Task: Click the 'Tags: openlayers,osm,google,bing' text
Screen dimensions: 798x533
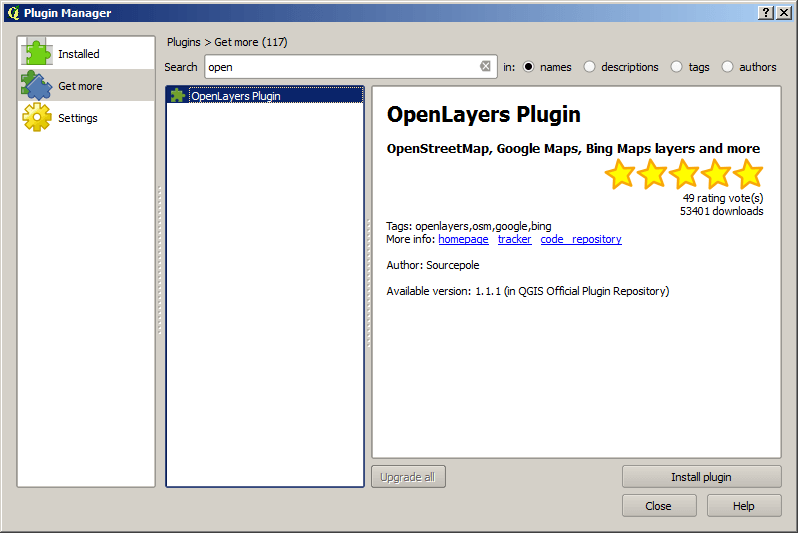Action: [469, 226]
